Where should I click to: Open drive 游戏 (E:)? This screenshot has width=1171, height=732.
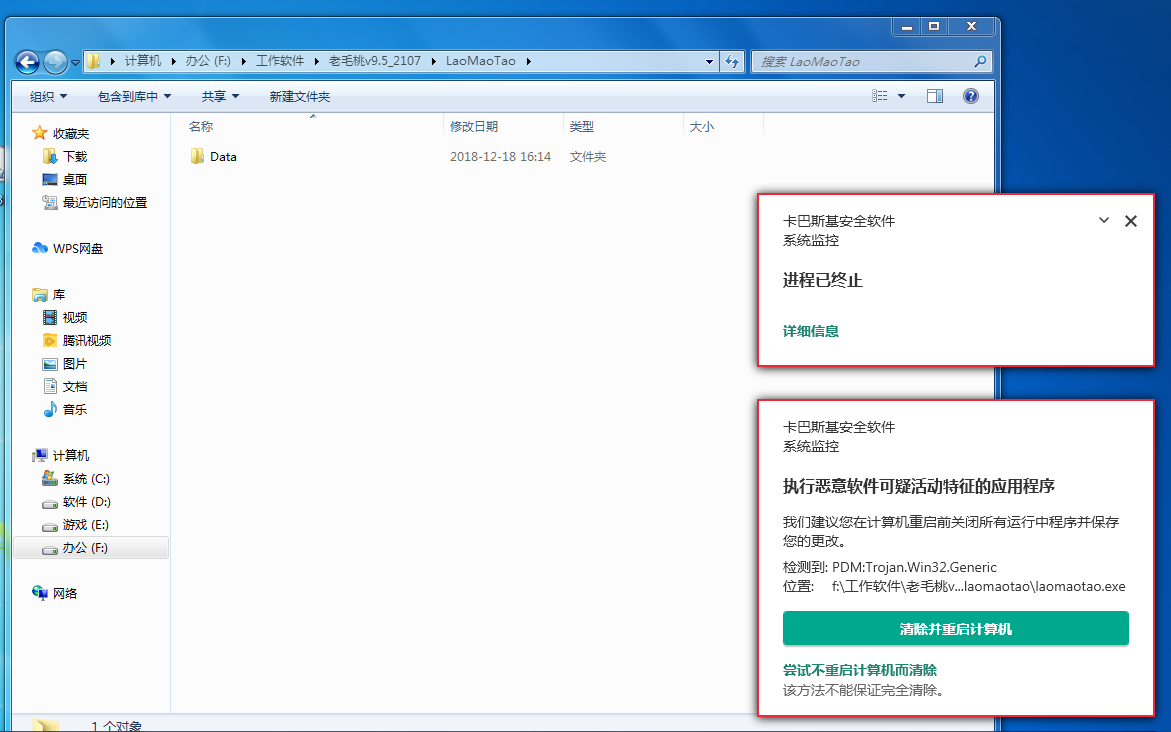pos(85,525)
